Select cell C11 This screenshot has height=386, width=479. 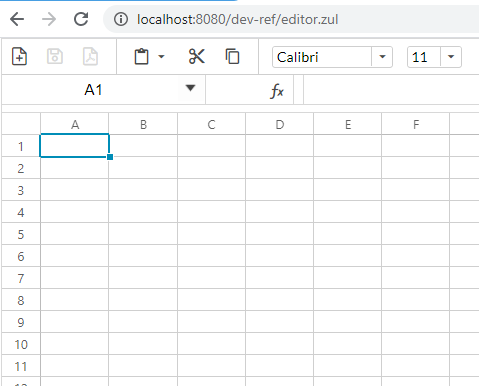point(212,366)
